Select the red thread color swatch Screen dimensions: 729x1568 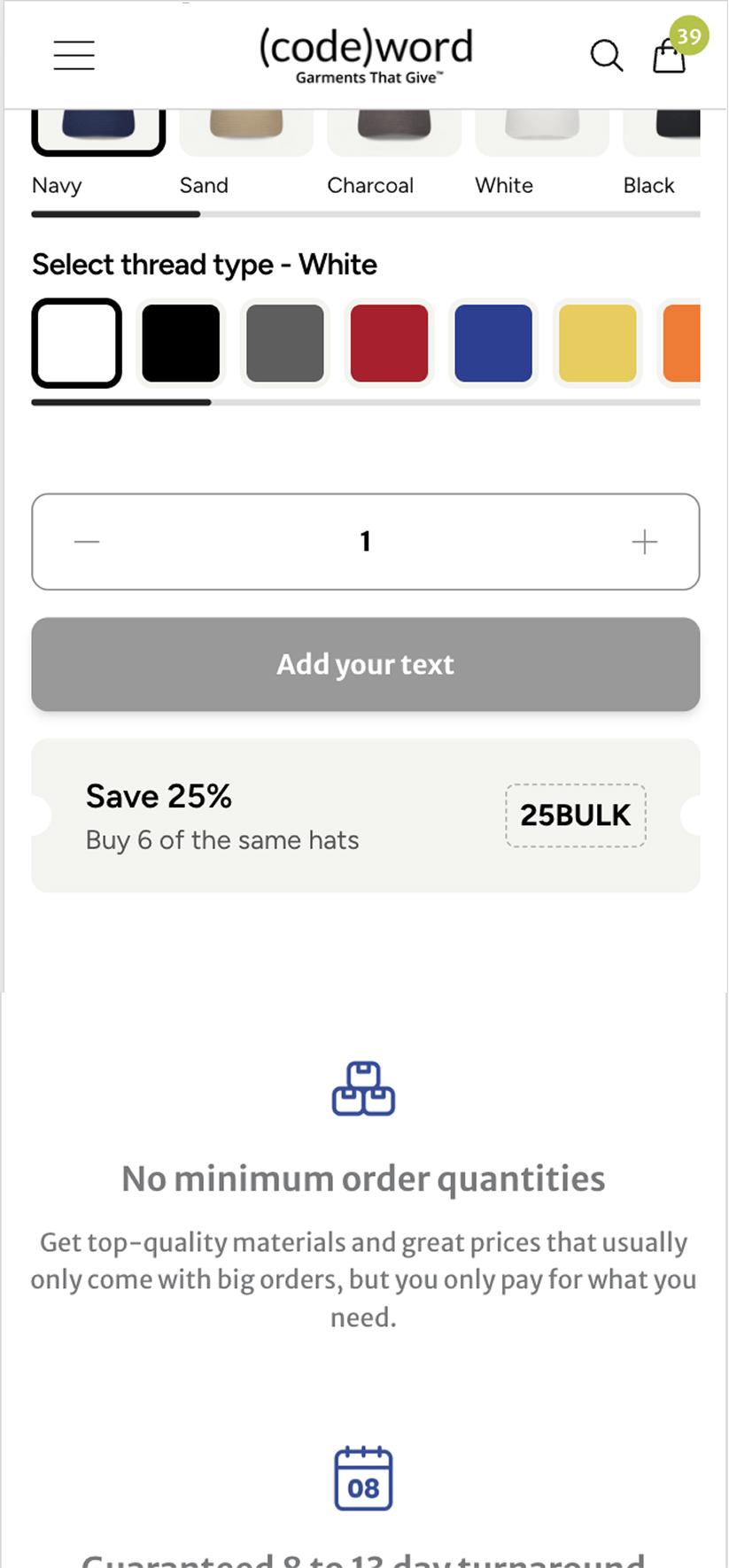coord(389,343)
